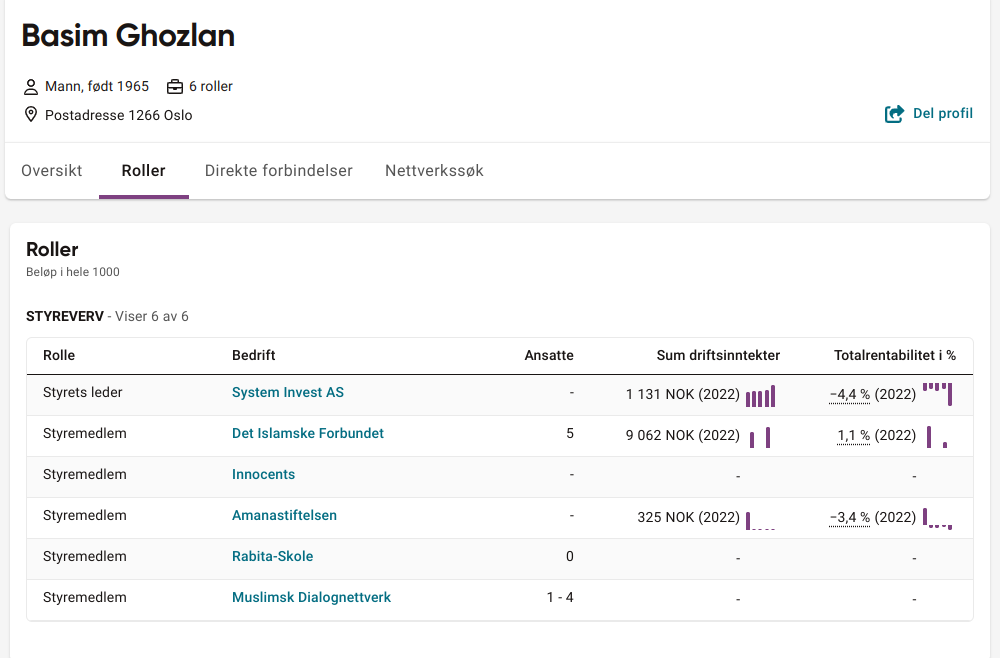Screen dimensions: 1000x658
Task: Click System Invest AS revenue bar chart
Action: [760, 396]
